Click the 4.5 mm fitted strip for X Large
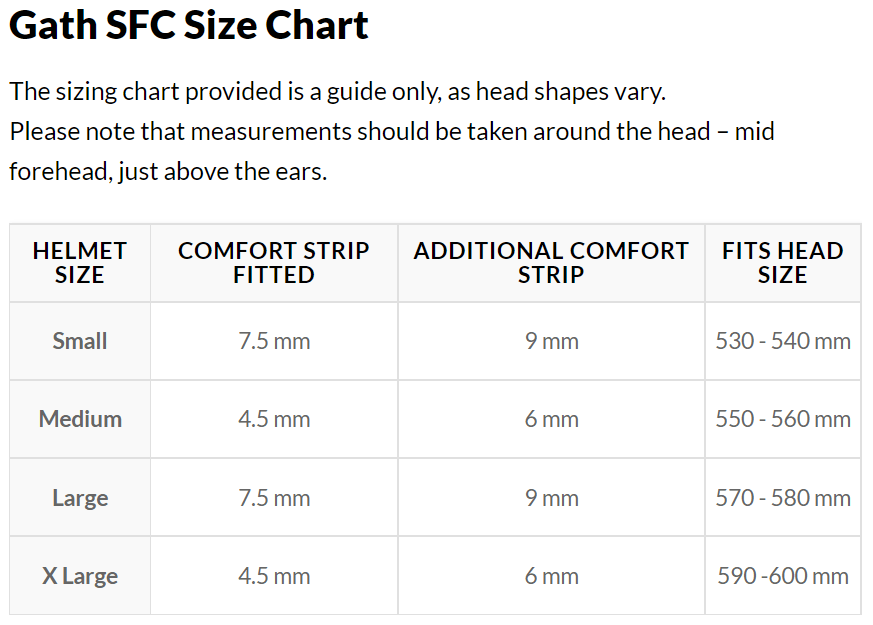 coord(274,576)
